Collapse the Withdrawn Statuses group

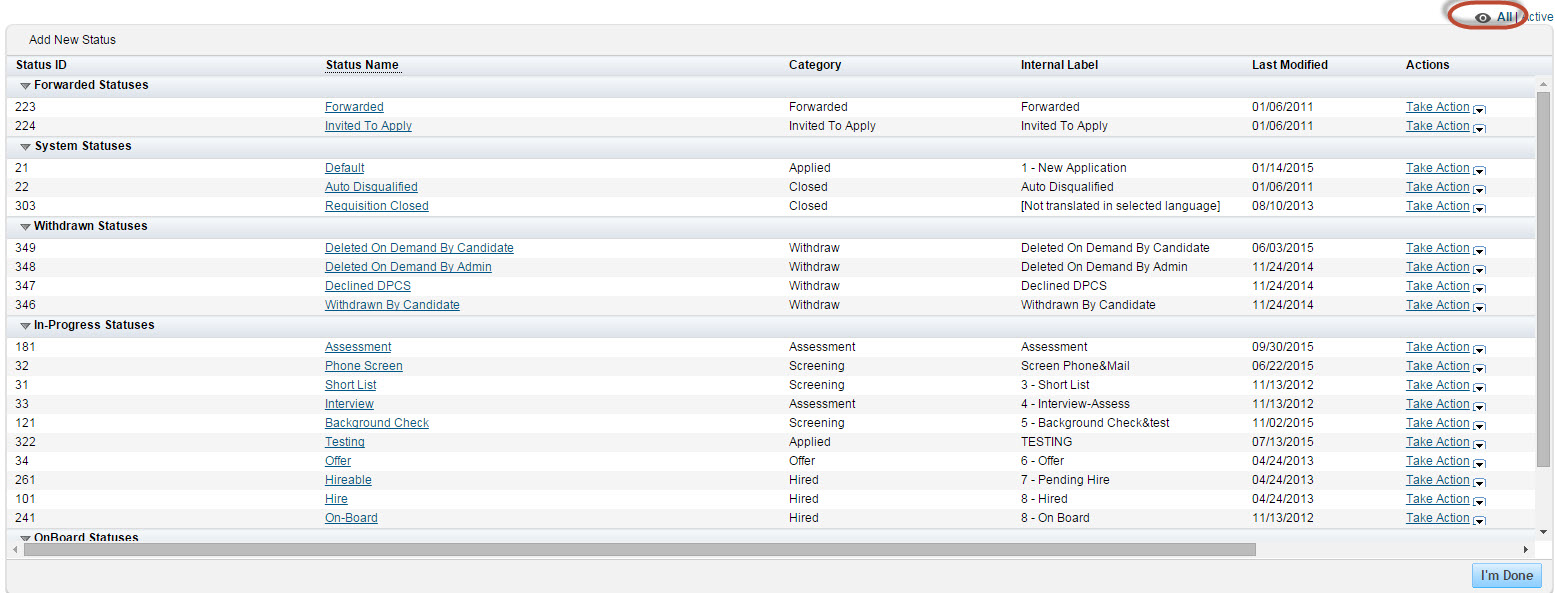click(x=26, y=227)
